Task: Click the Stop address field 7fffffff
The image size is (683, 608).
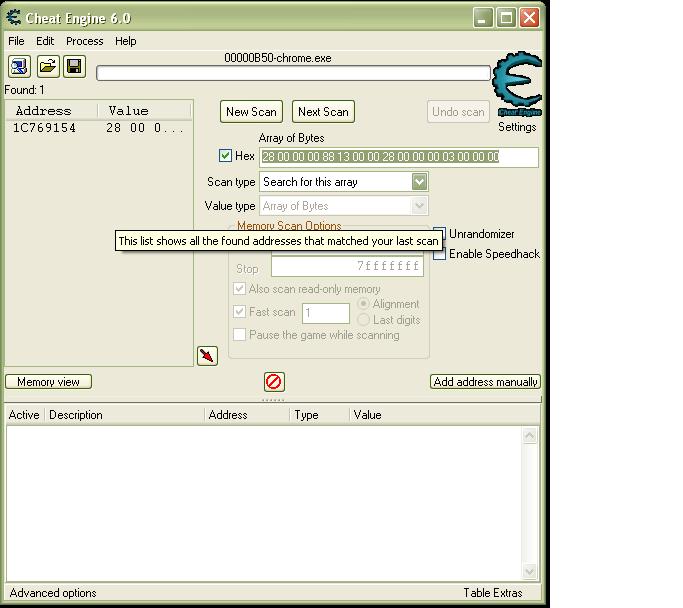Action: coord(347,266)
